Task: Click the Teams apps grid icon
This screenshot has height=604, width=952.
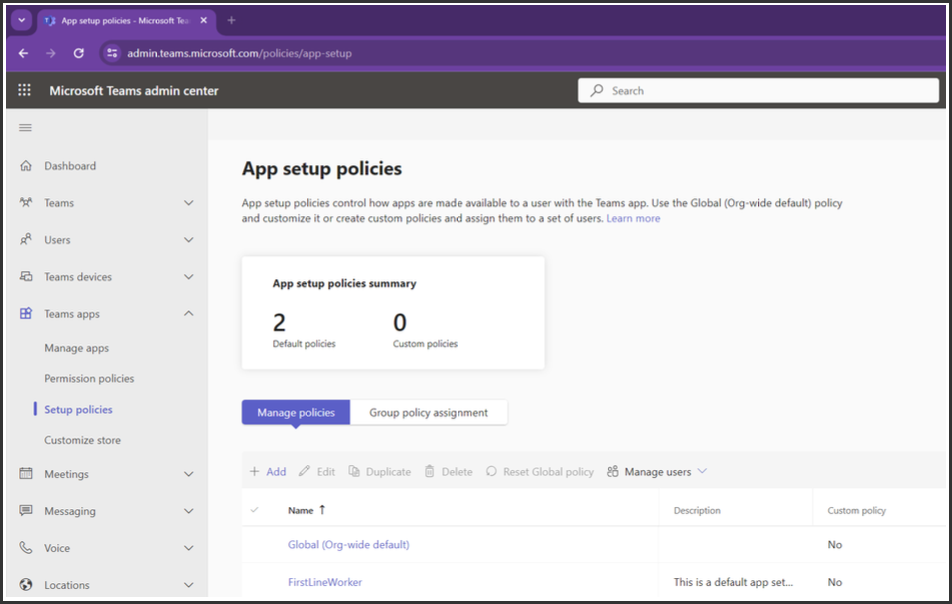Action: click(26, 313)
